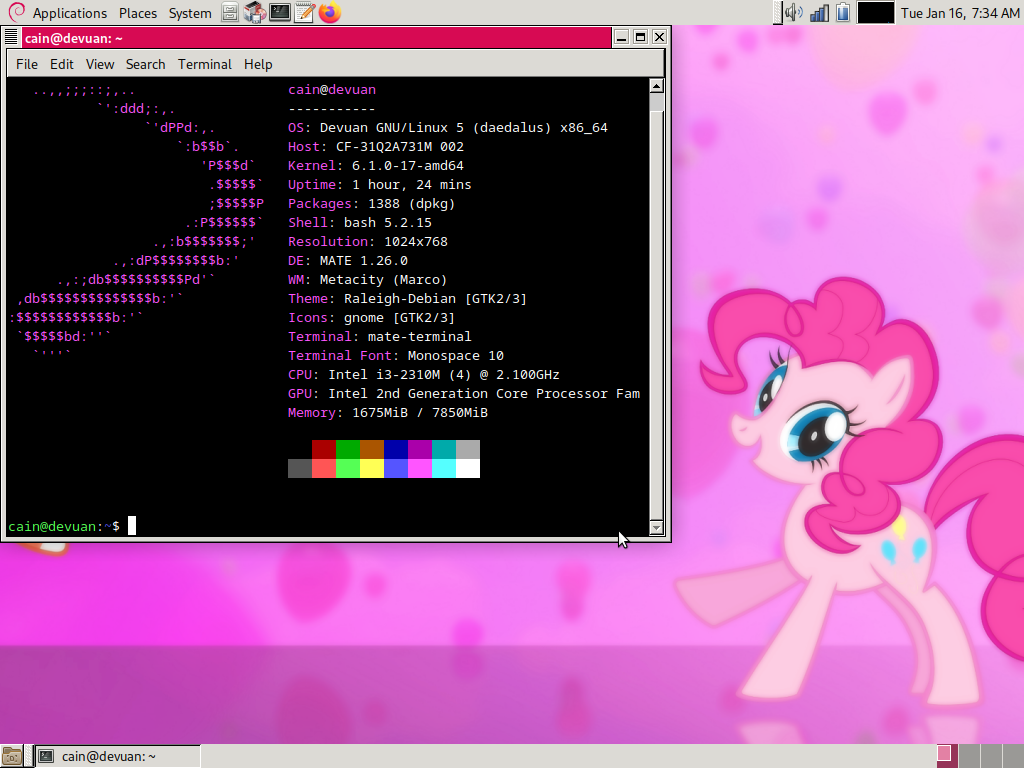Open the terminal View menu
This screenshot has height=768, width=1024.
click(100, 64)
